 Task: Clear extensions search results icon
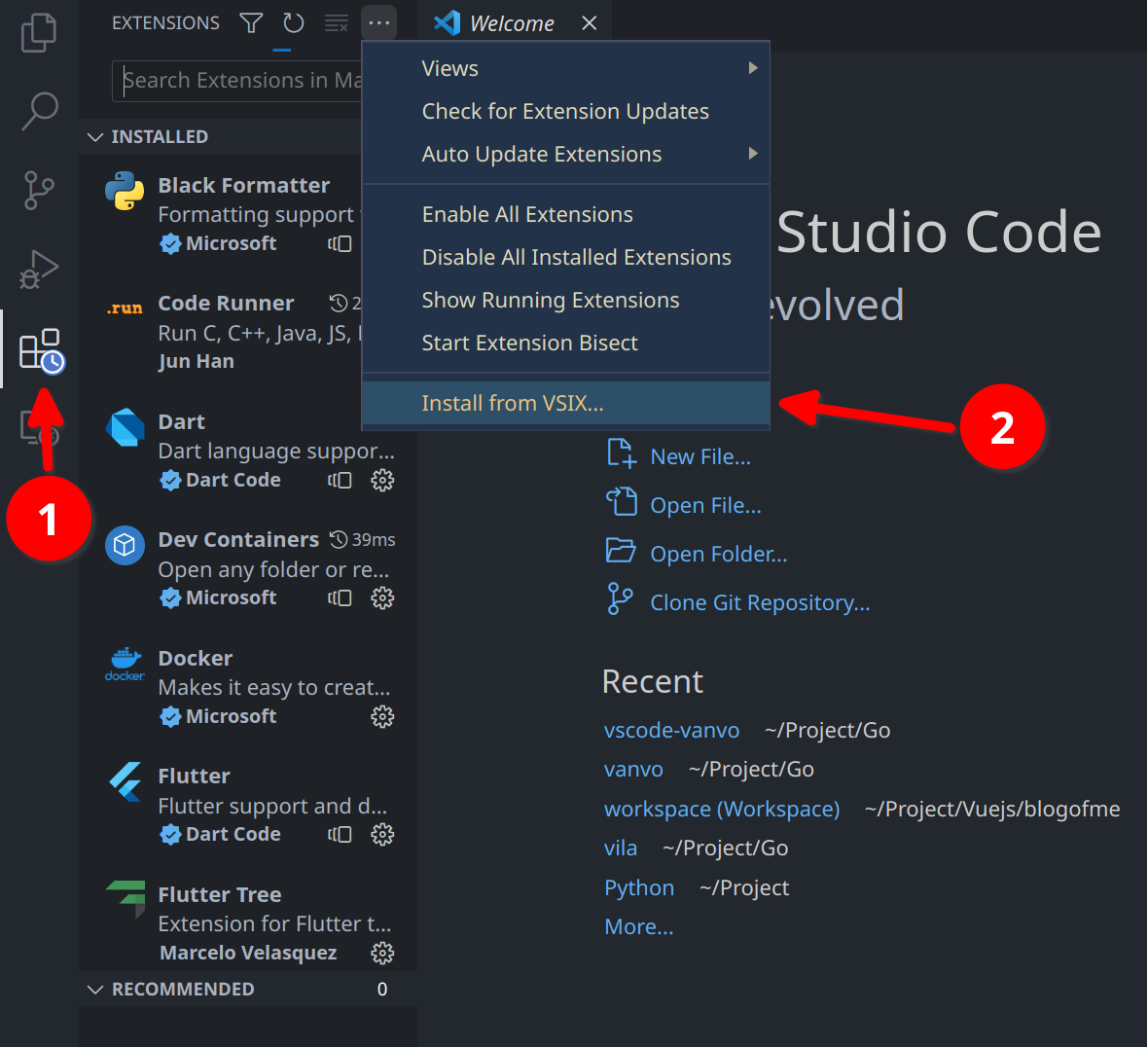tap(336, 22)
